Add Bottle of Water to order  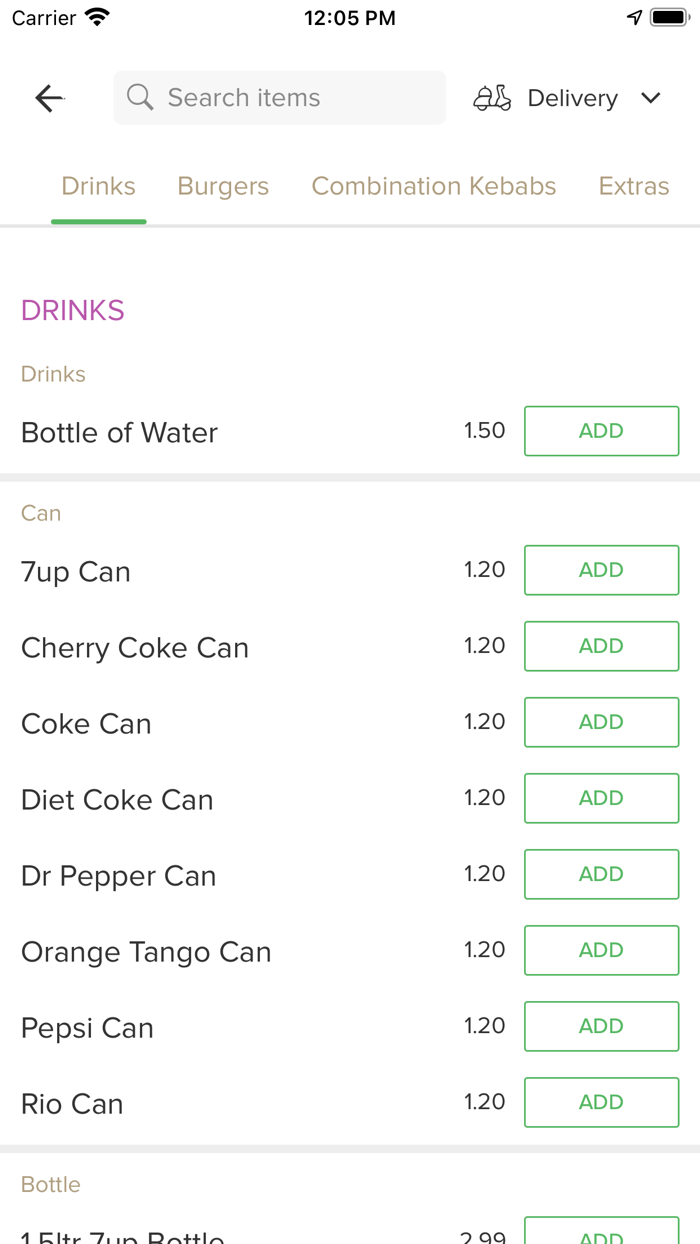pos(601,431)
